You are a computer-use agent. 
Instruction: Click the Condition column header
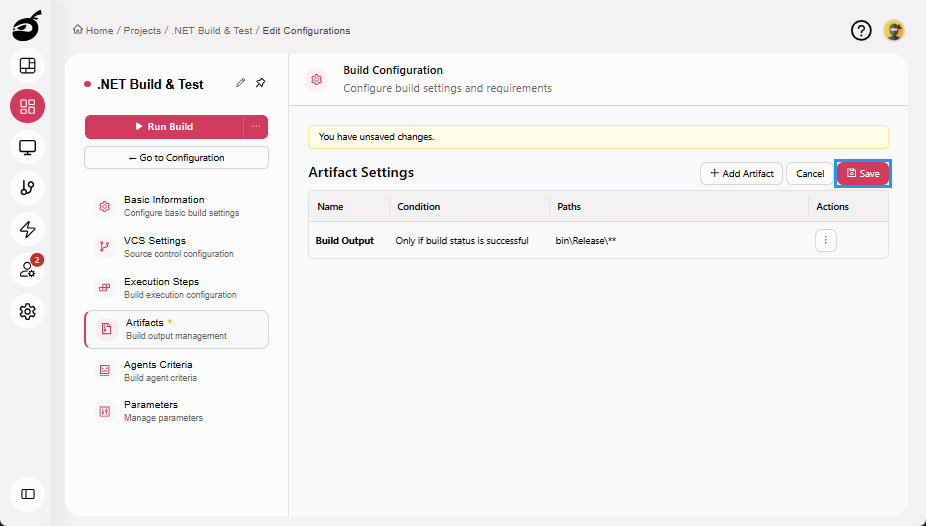[419, 207]
